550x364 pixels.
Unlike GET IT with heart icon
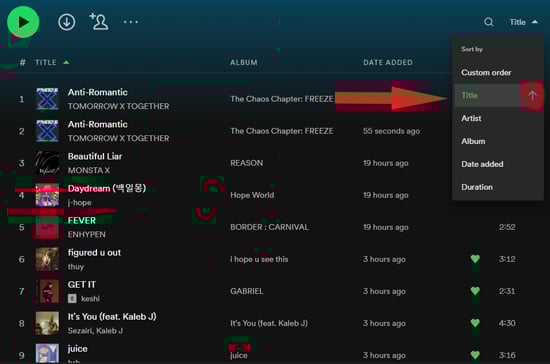click(x=475, y=291)
